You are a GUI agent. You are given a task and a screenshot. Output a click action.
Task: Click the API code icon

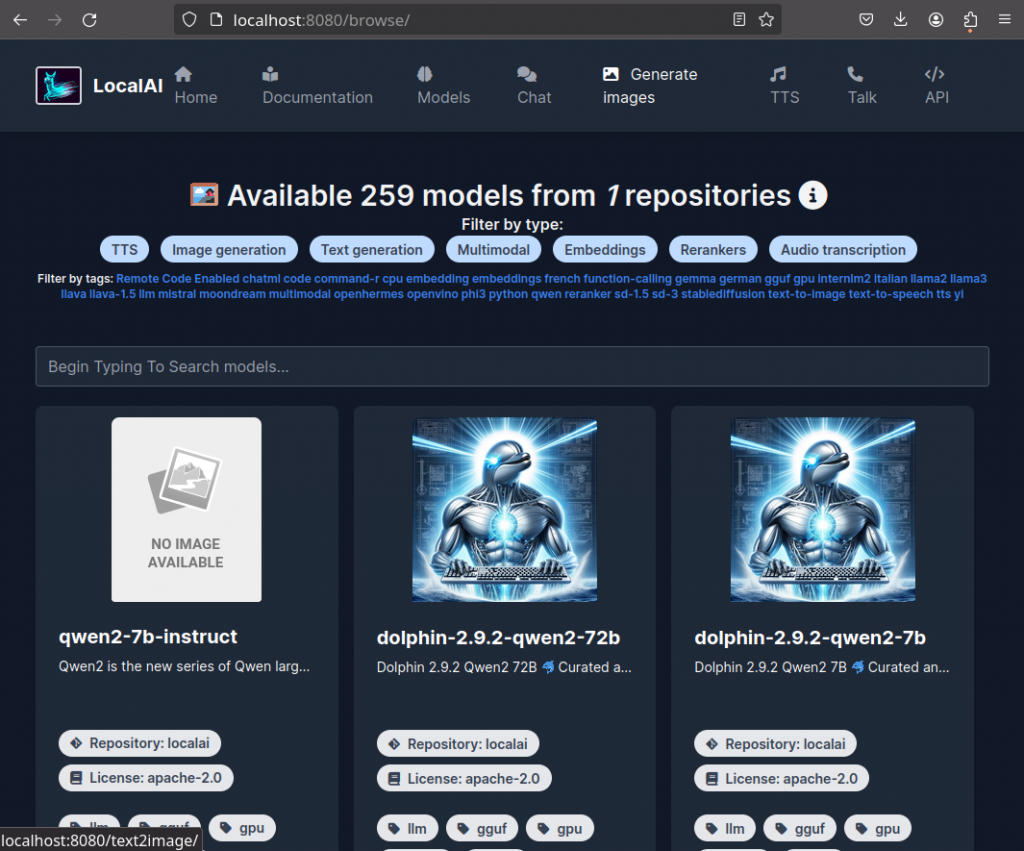coord(934,74)
